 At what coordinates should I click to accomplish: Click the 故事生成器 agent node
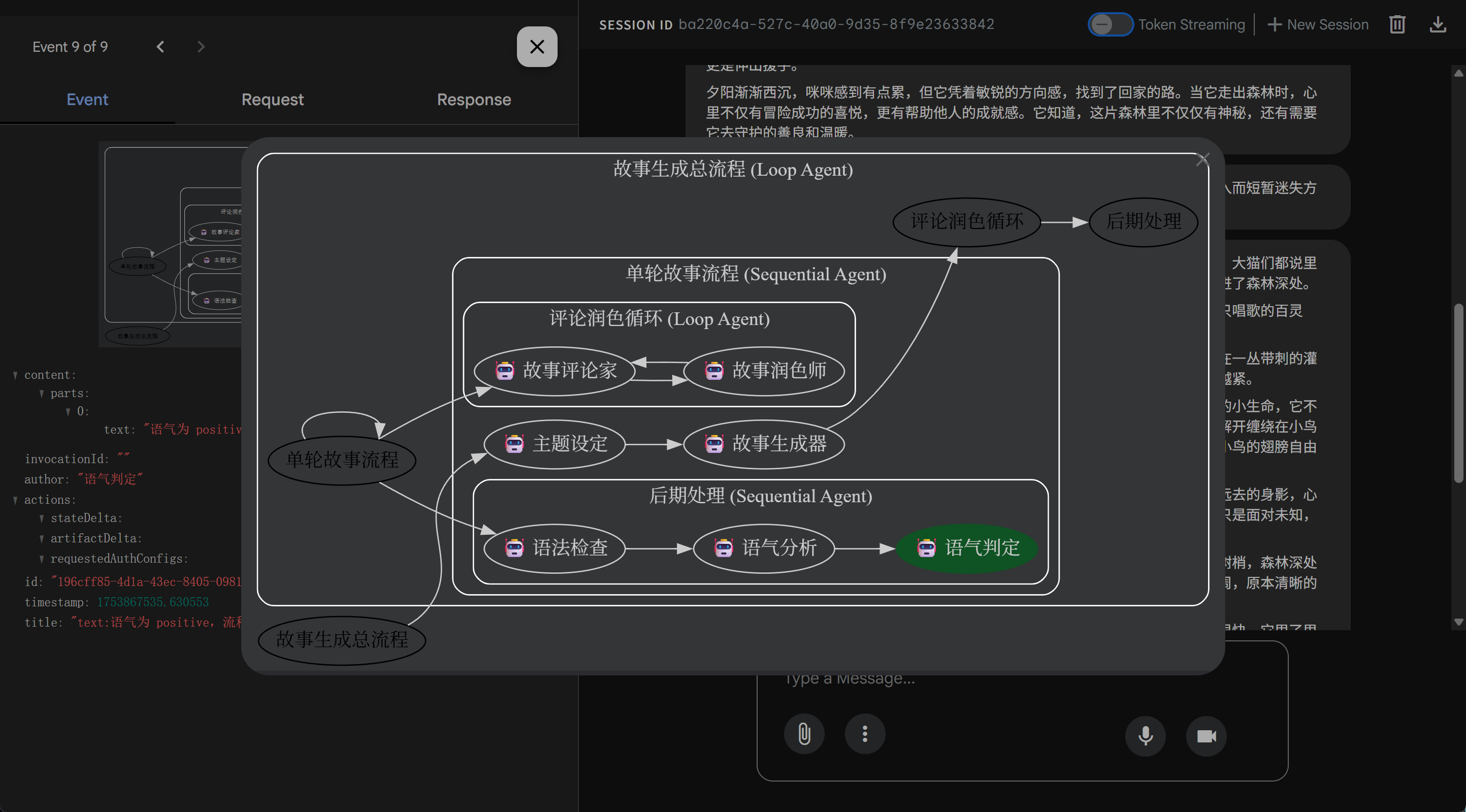(764, 444)
